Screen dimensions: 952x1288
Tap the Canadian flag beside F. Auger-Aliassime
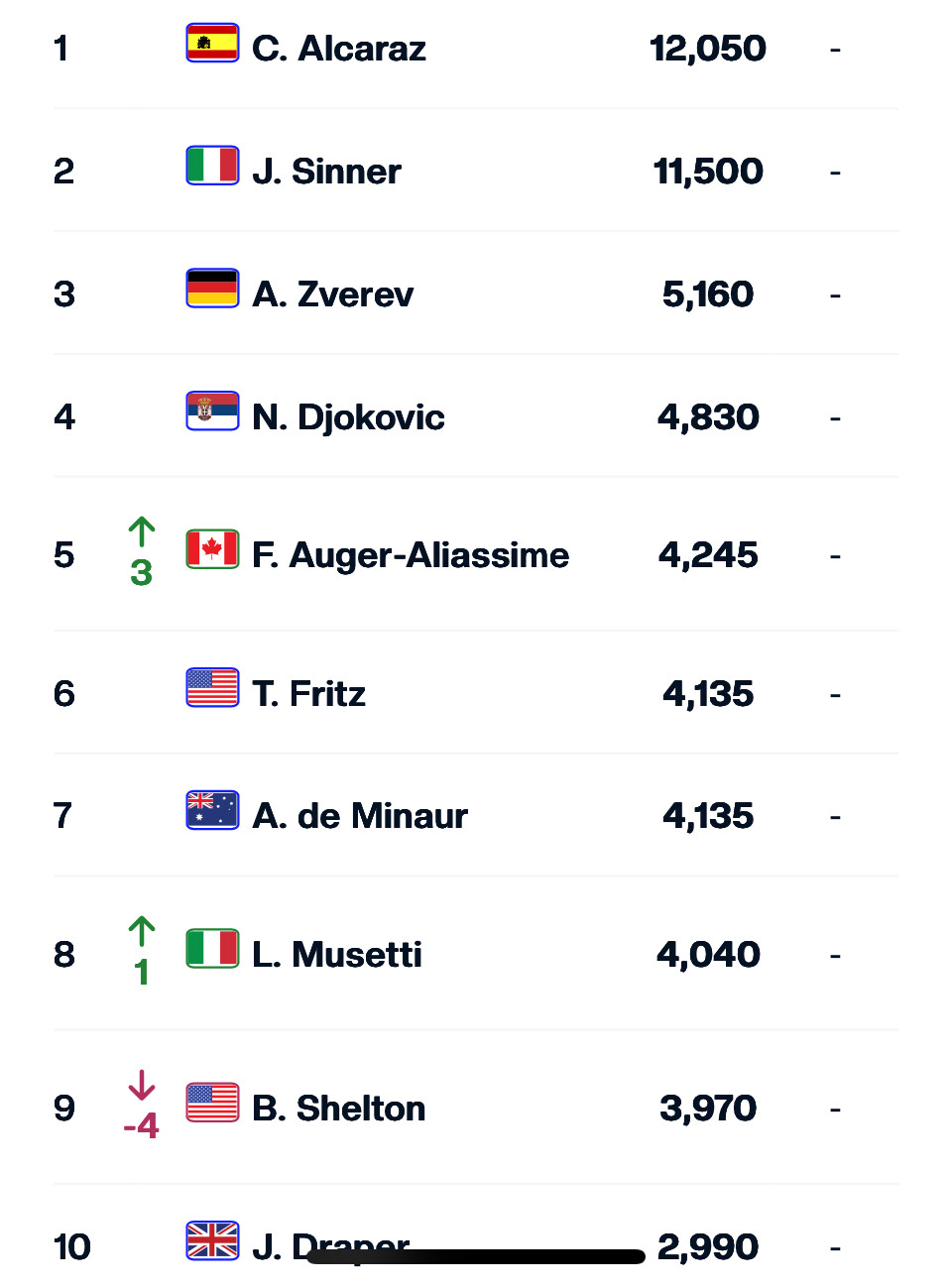tap(212, 549)
